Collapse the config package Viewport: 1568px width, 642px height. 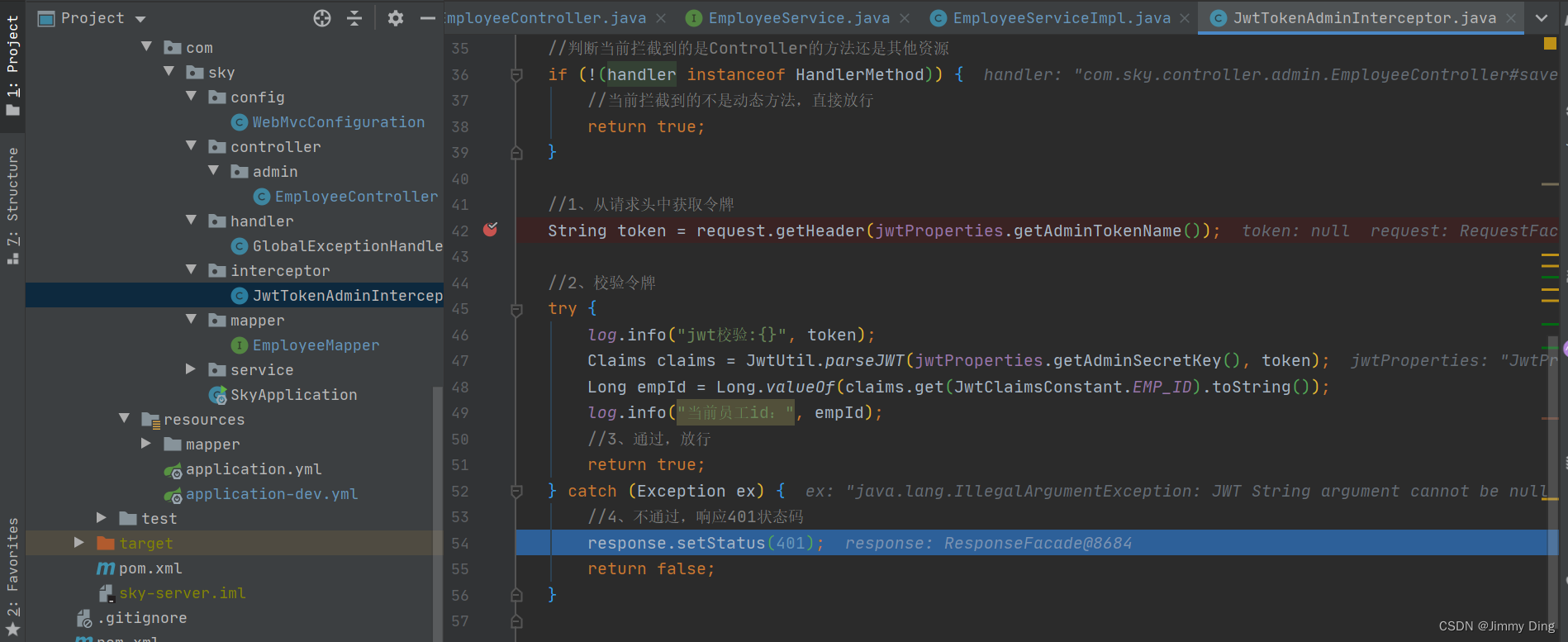tap(191, 97)
